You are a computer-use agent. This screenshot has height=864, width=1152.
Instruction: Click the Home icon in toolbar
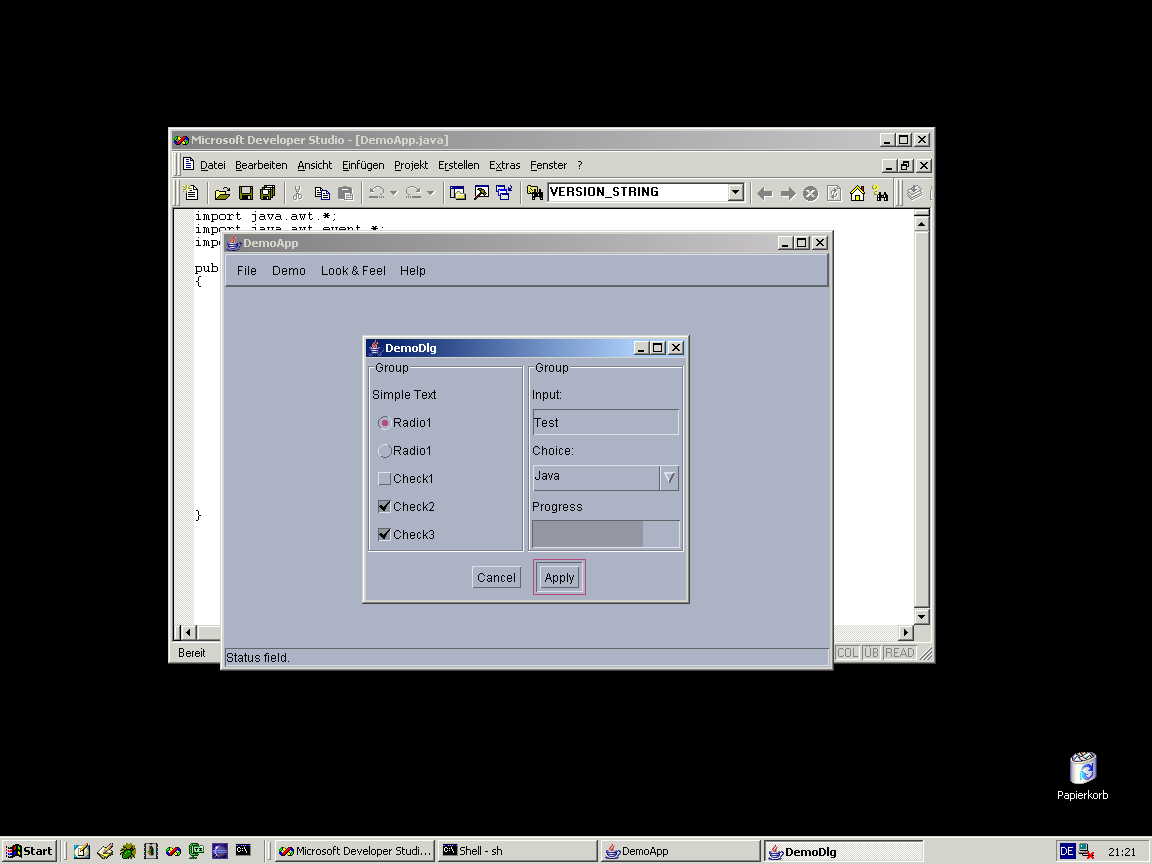(x=857, y=193)
